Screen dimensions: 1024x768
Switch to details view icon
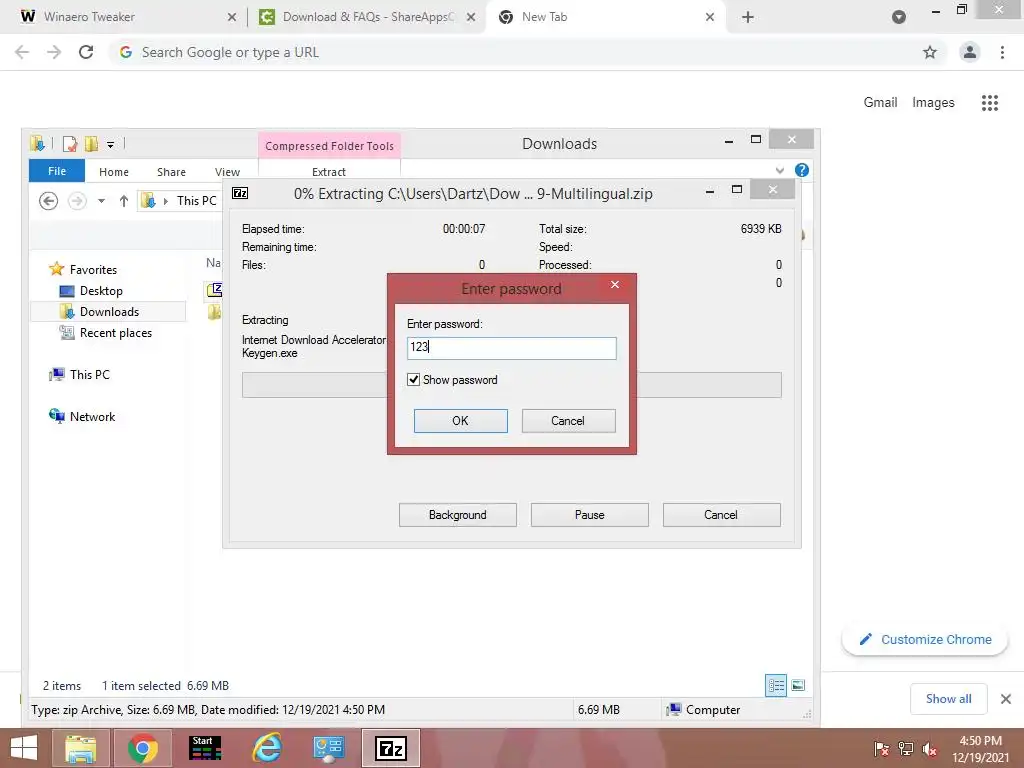coord(776,685)
